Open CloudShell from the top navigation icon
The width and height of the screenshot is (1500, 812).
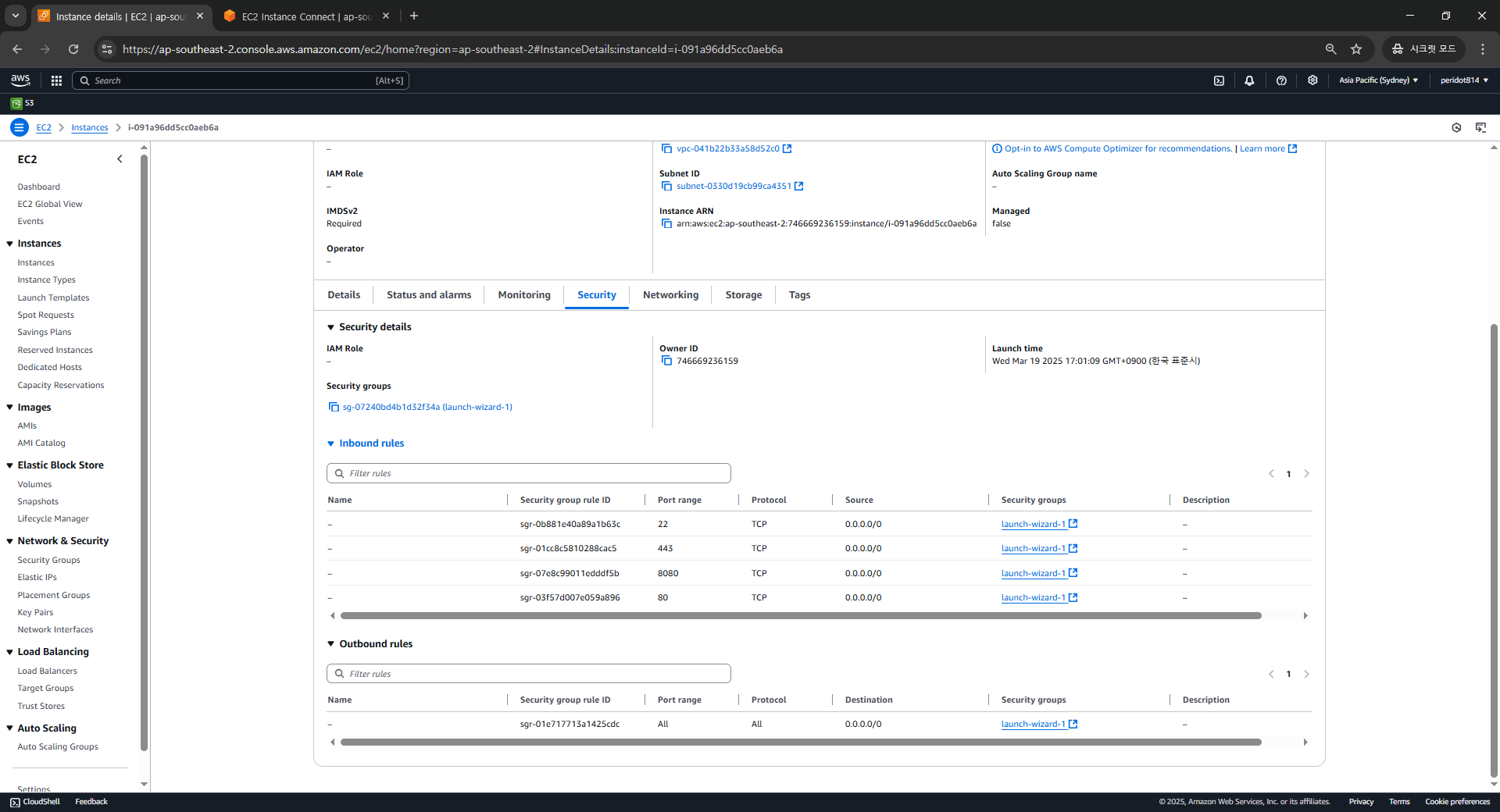coord(1219,80)
